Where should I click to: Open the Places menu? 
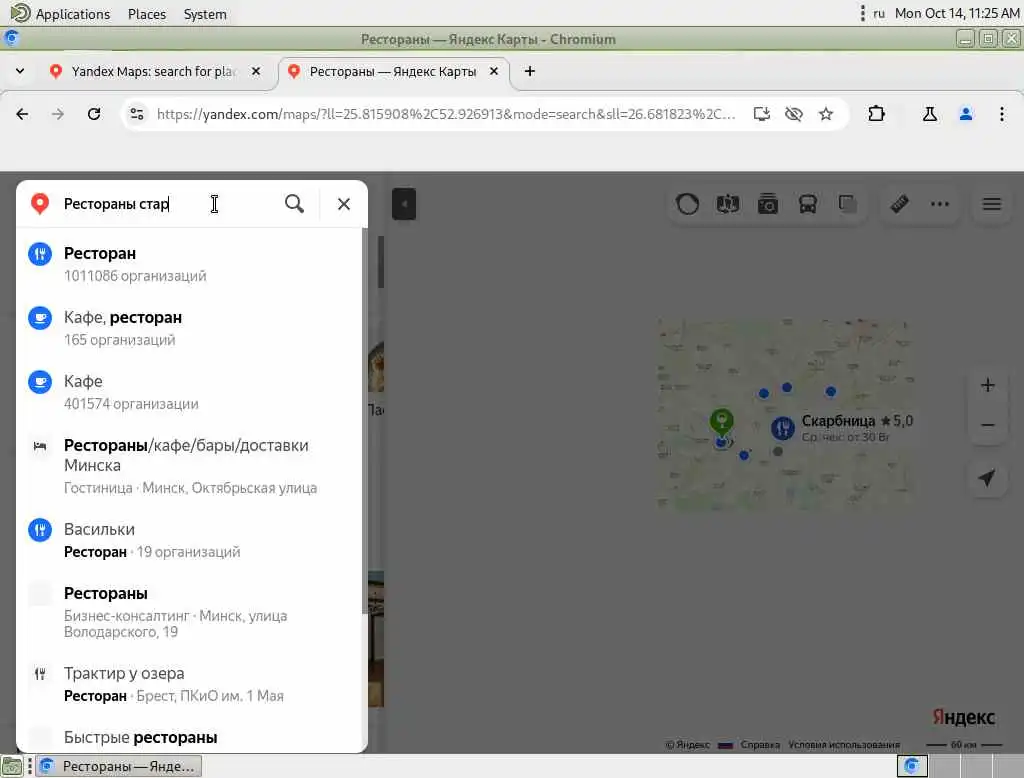(x=147, y=14)
